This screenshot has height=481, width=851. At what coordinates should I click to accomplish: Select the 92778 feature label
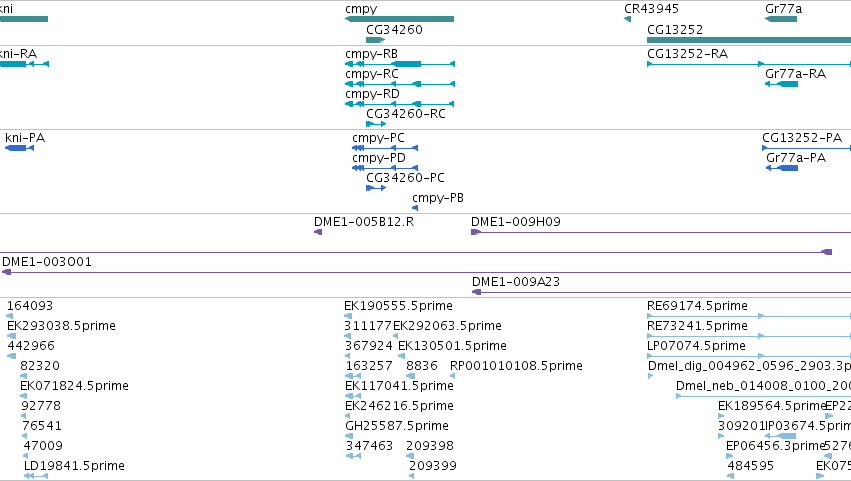(x=41, y=406)
